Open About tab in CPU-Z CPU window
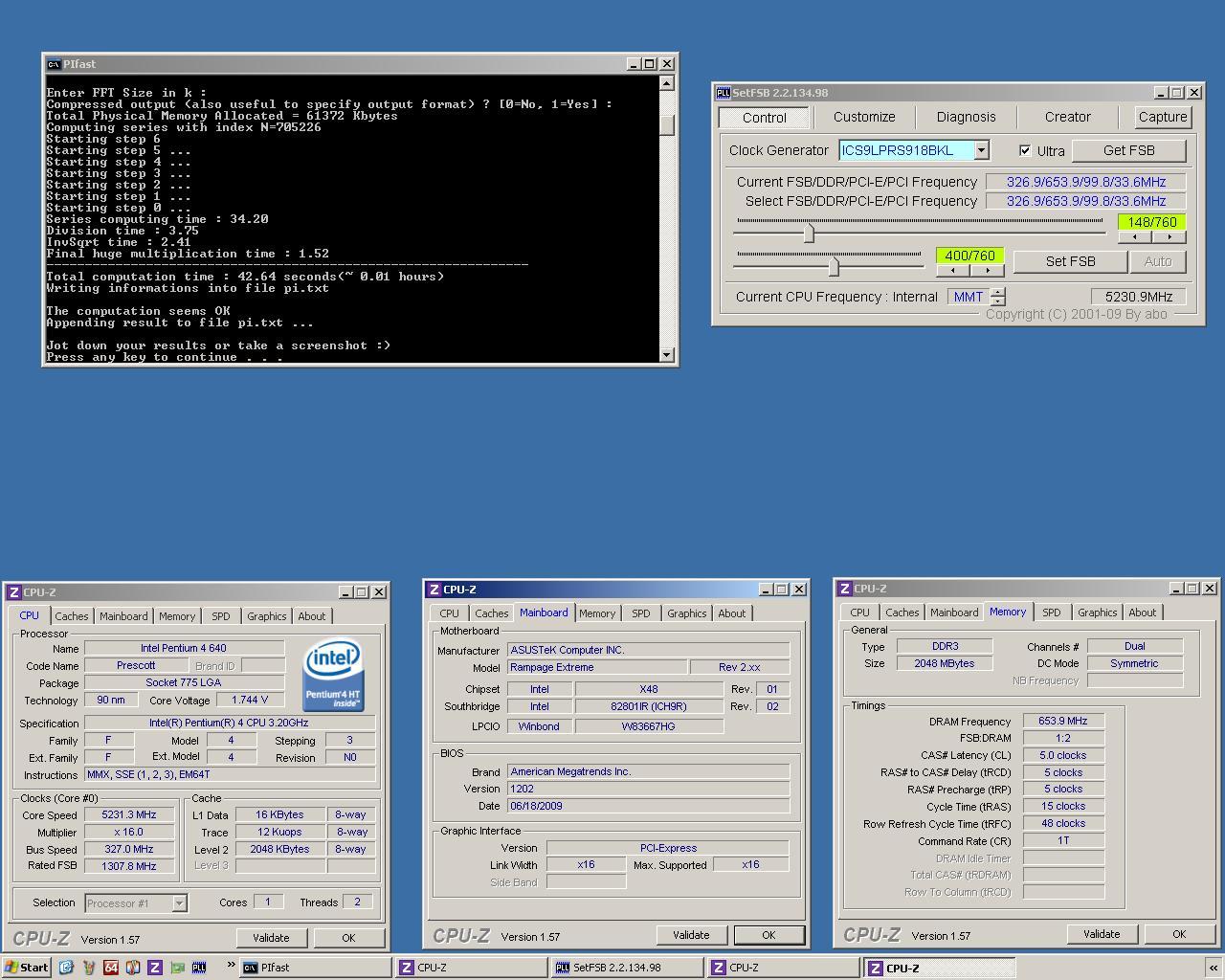 (x=311, y=616)
